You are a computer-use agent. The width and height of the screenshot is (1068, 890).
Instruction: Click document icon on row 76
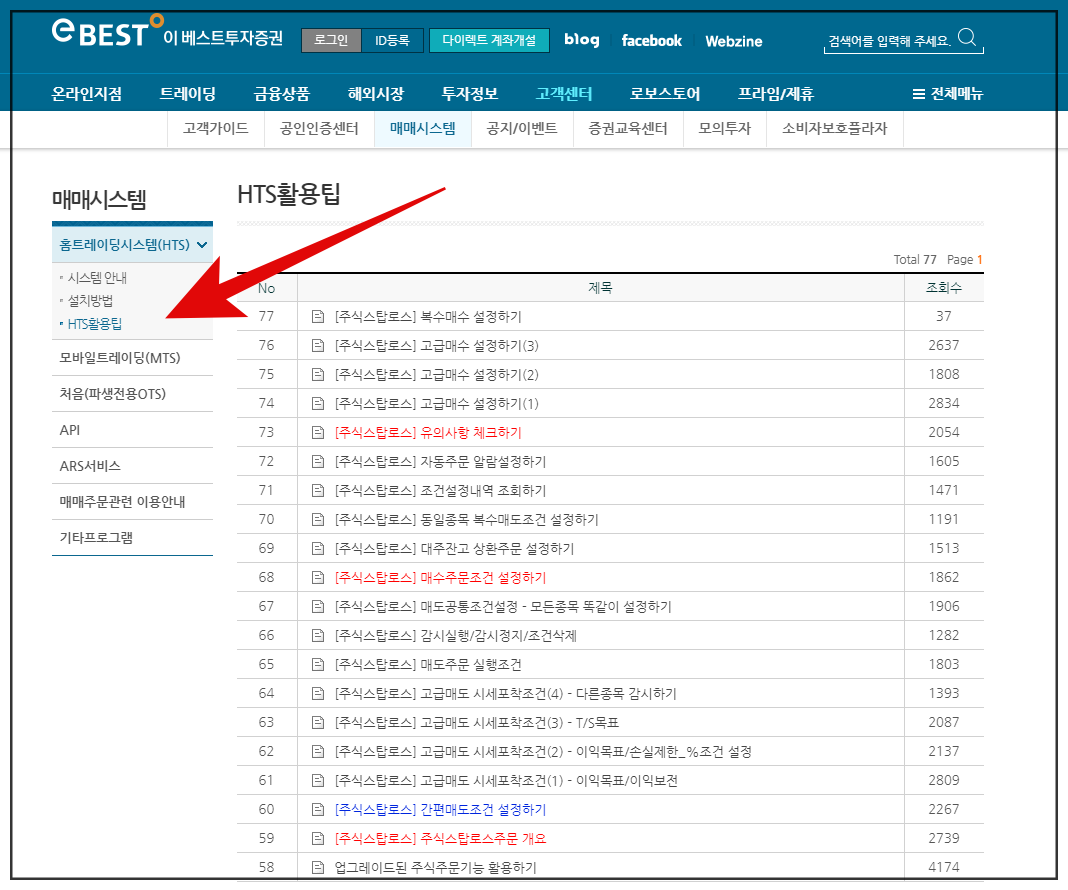(x=317, y=346)
